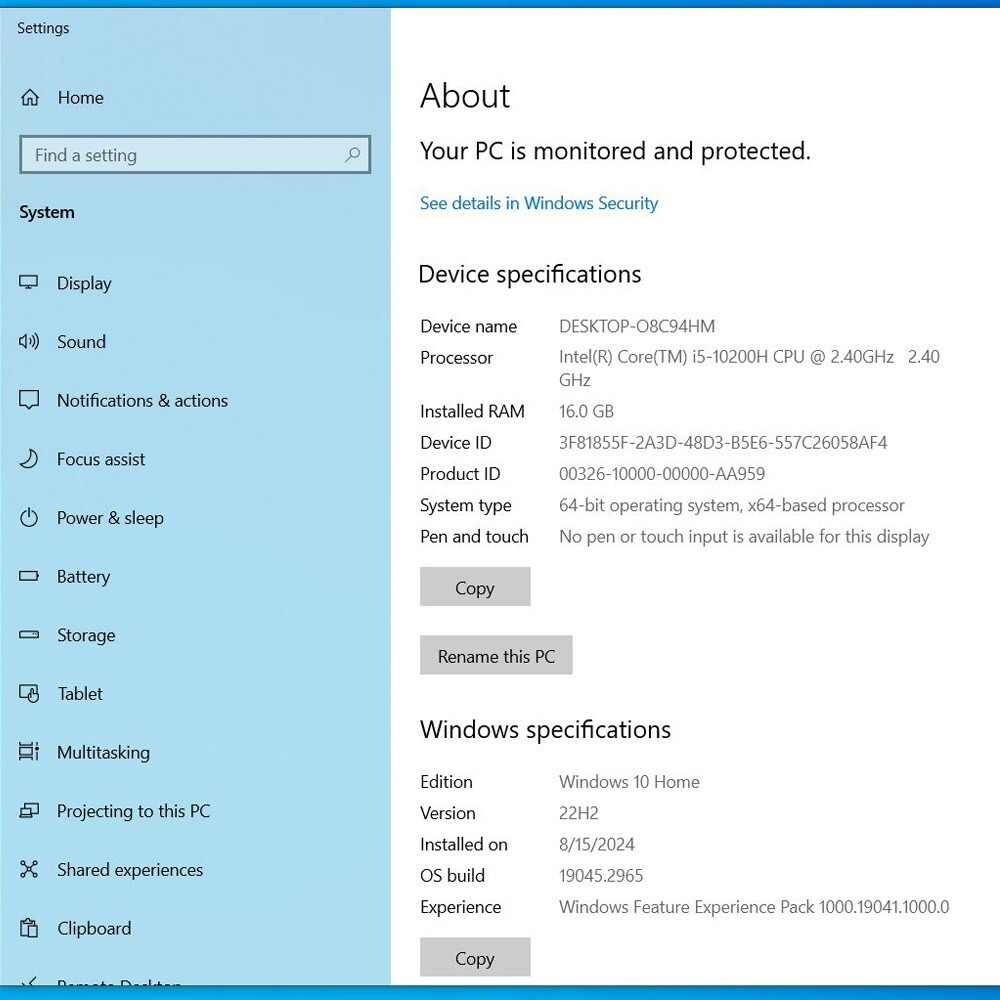This screenshot has height=1000, width=1000.
Task: Click the search magnifier icon
Action: (352, 154)
